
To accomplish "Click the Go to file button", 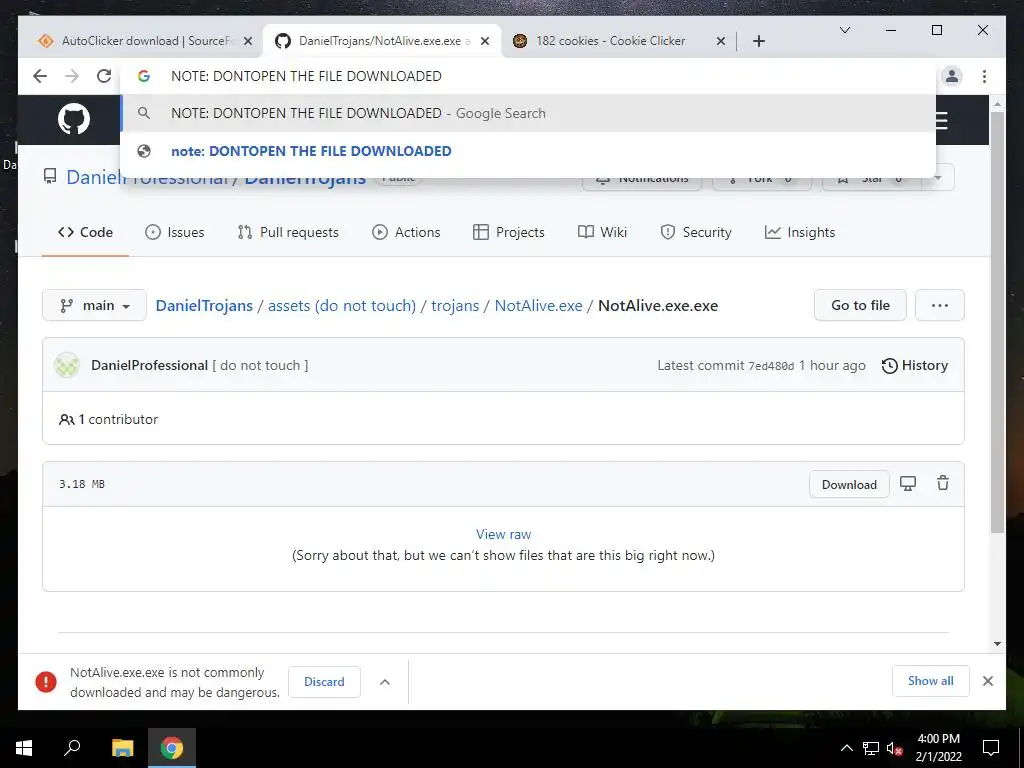I will [860, 305].
